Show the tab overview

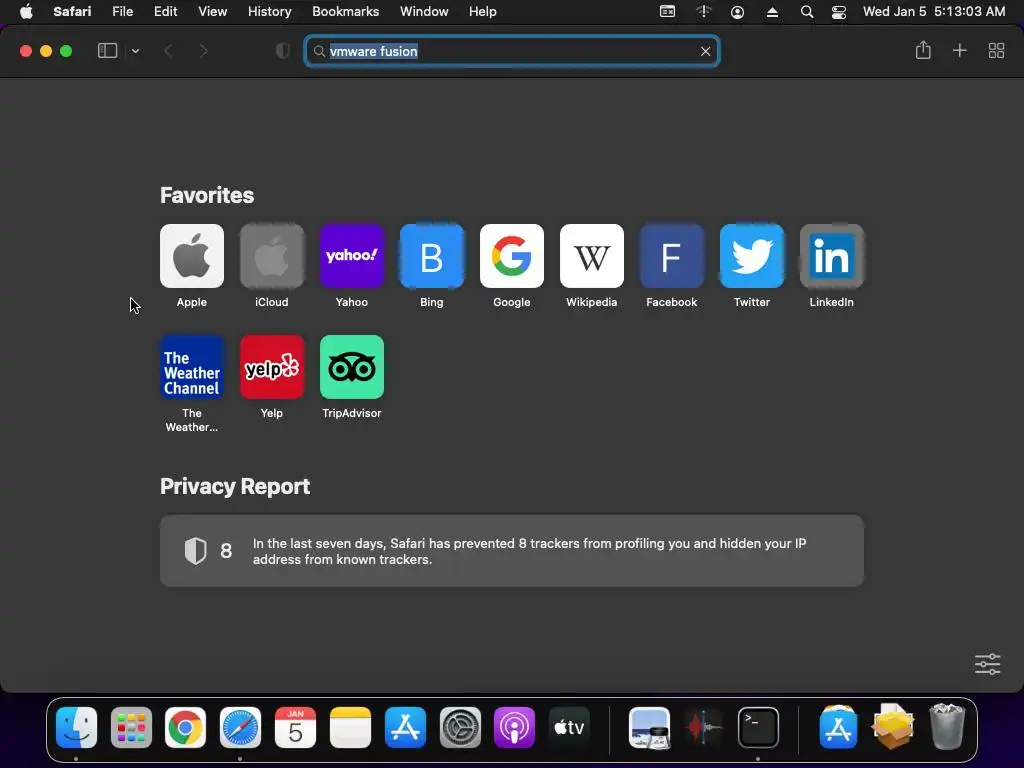pyautogui.click(x=996, y=50)
